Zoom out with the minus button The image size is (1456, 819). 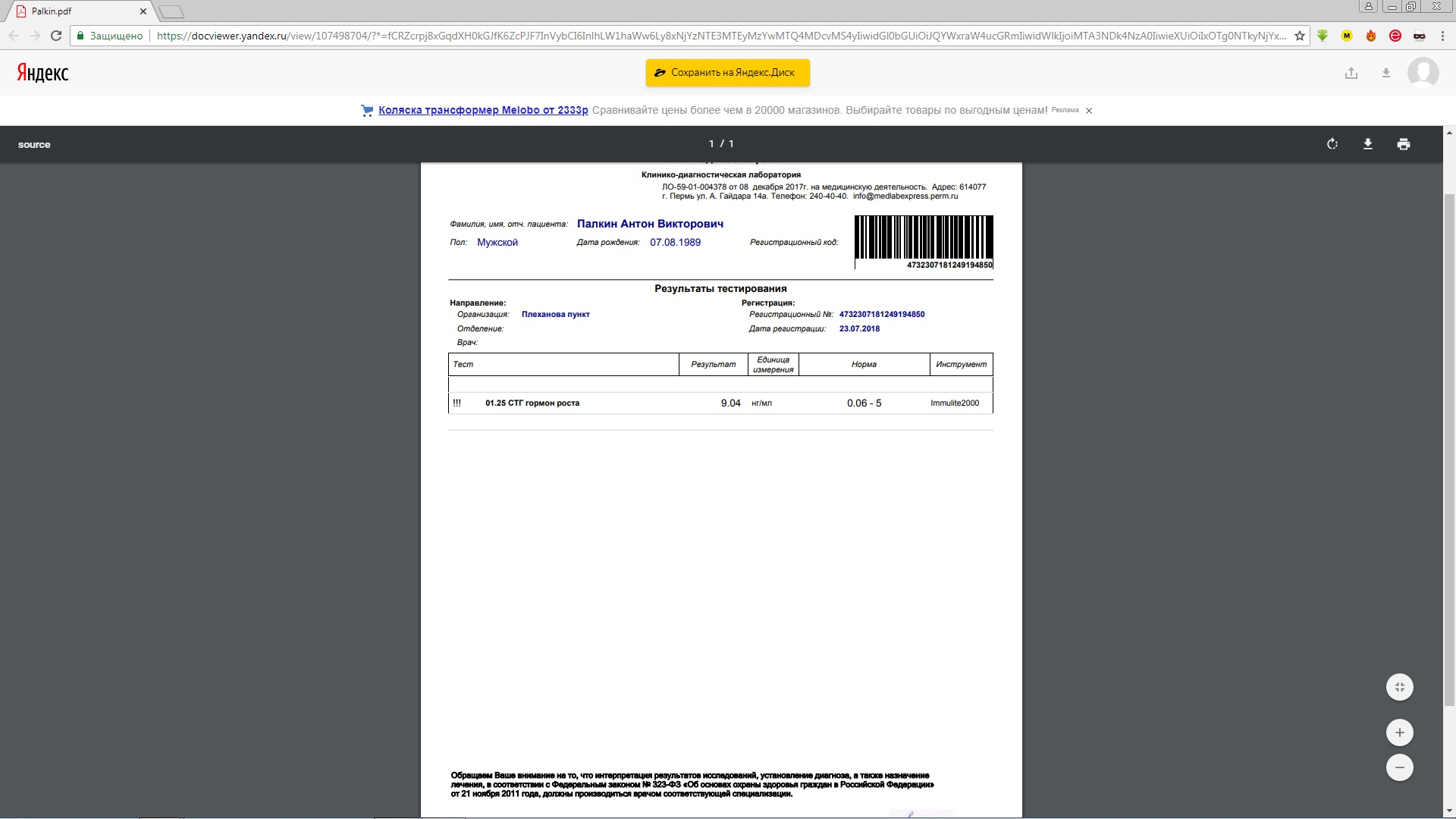1400,767
